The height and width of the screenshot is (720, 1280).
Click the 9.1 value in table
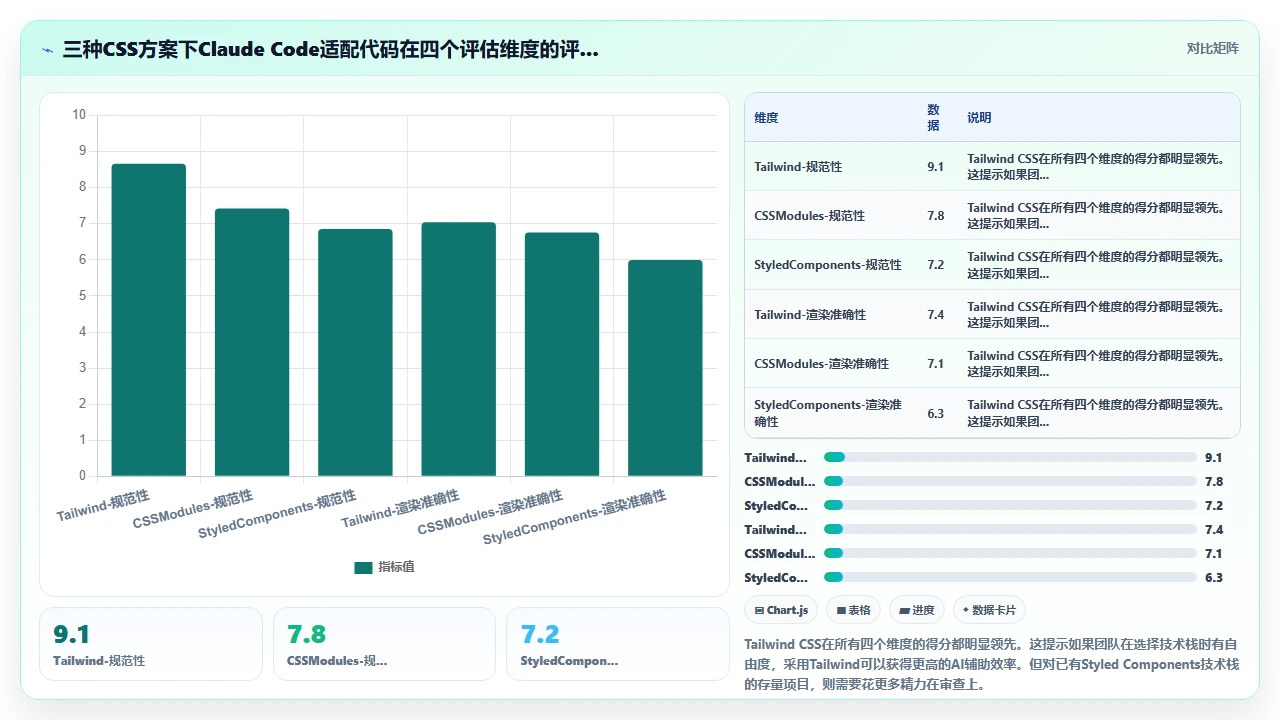coord(935,167)
